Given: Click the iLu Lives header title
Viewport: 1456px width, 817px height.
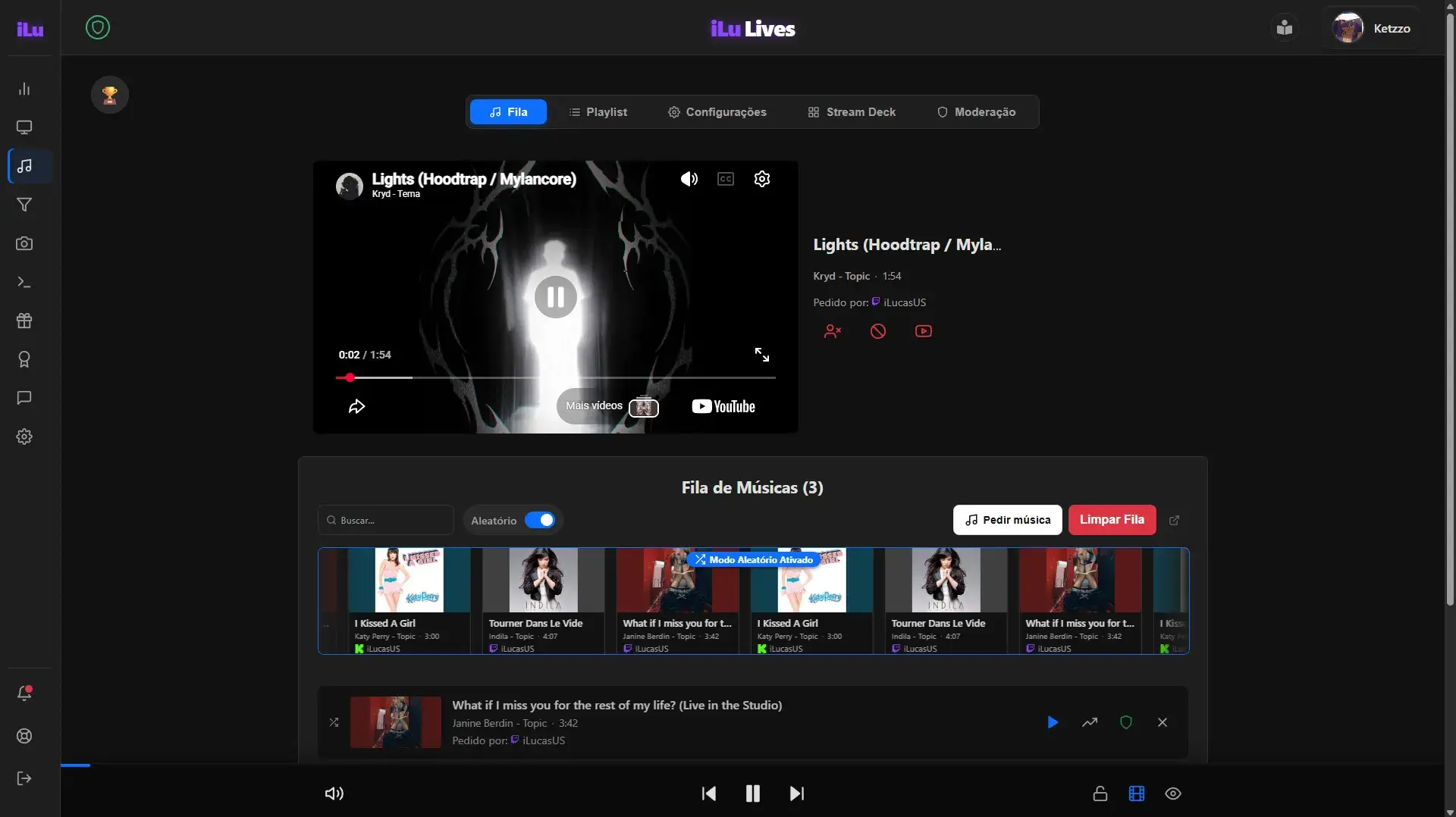Looking at the screenshot, I should 752,29.
